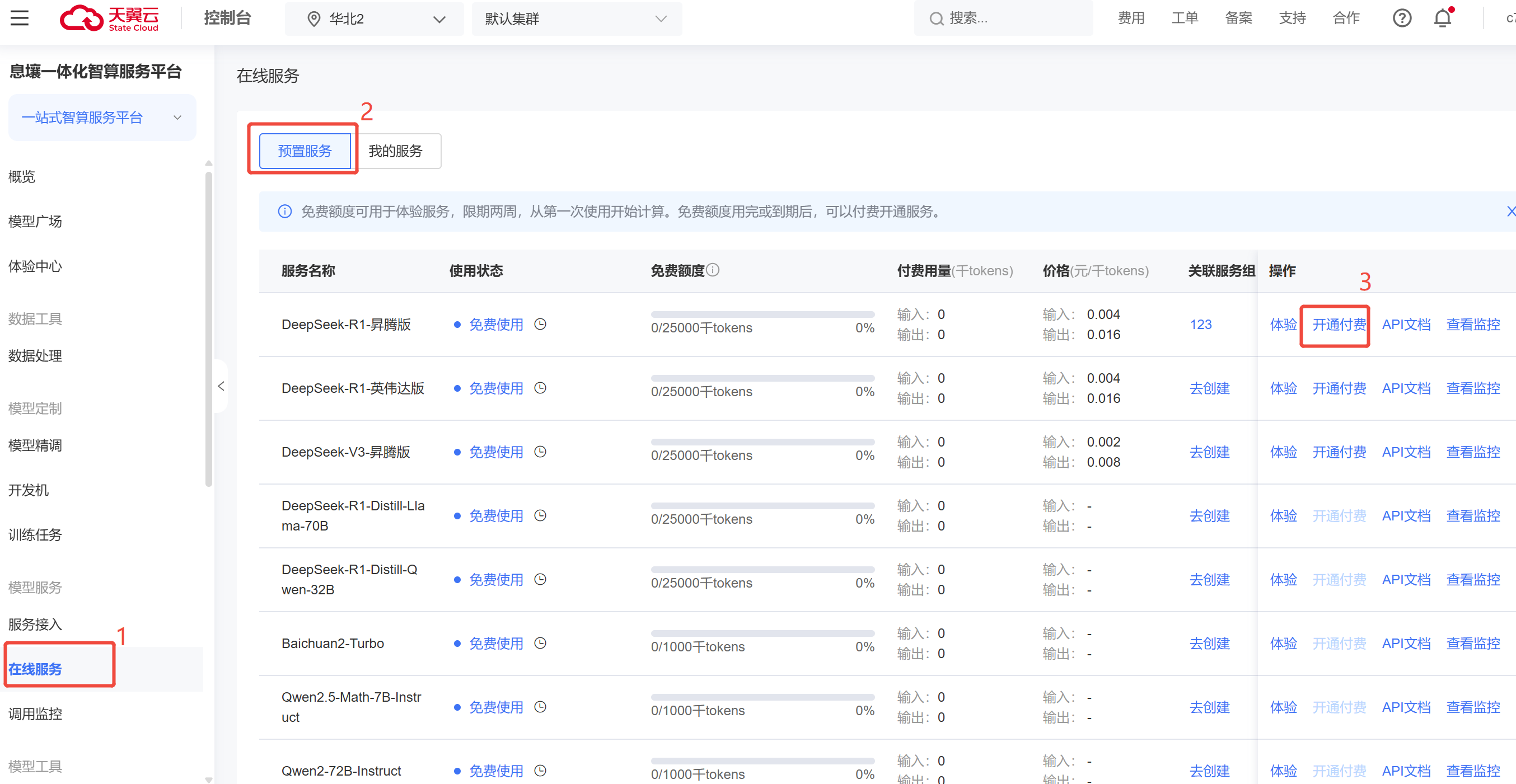Click 备案 in the top navigation
Image resolution: width=1516 pixels, height=784 pixels.
pyautogui.click(x=1239, y=18)
